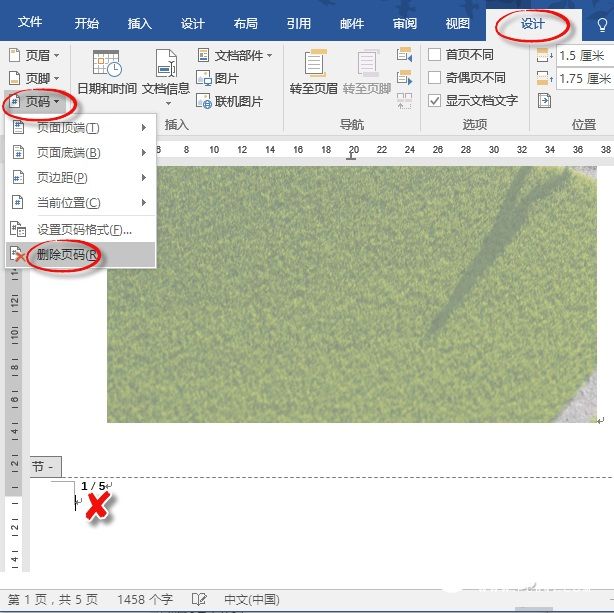Viewport: 614px width, 613px height.
Task: Click the 1.5 厘米 header position field
Action: point(584,56)
